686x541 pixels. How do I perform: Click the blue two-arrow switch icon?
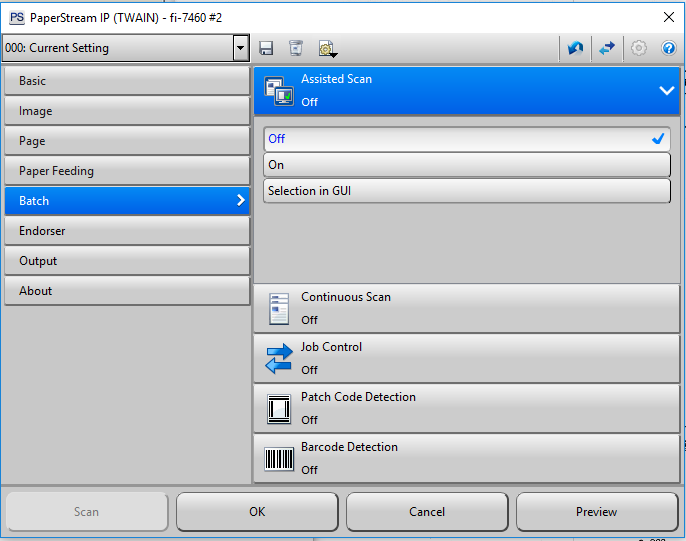point(606,48)
